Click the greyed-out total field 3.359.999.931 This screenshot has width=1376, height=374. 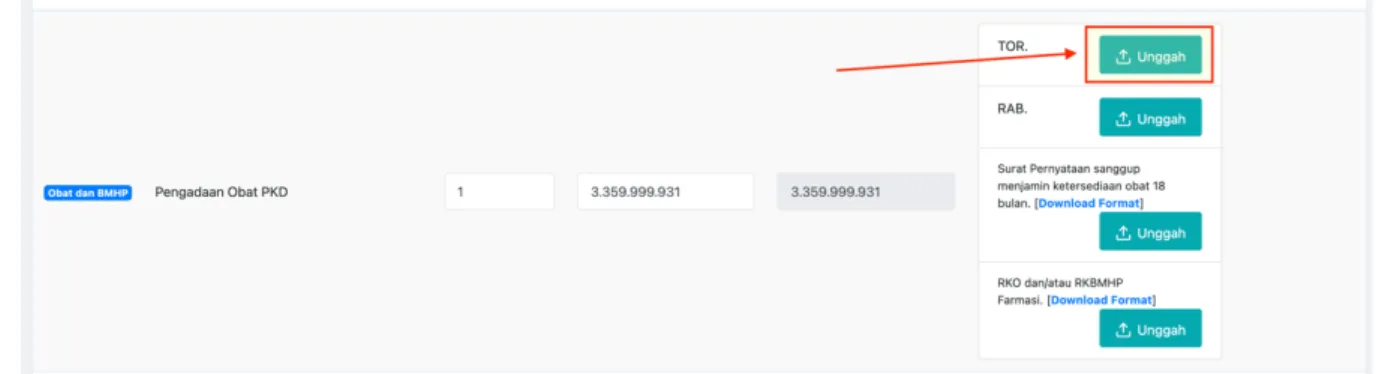coord(866,192)
